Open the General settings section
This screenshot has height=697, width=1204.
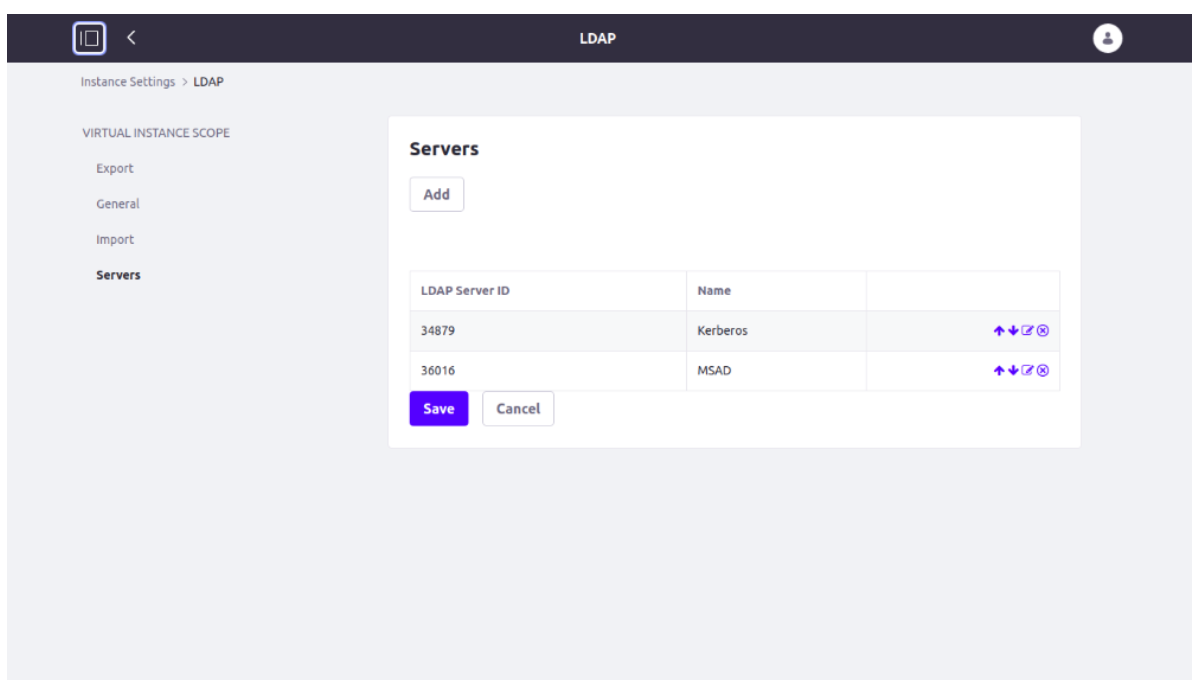(x=118, y=204)
